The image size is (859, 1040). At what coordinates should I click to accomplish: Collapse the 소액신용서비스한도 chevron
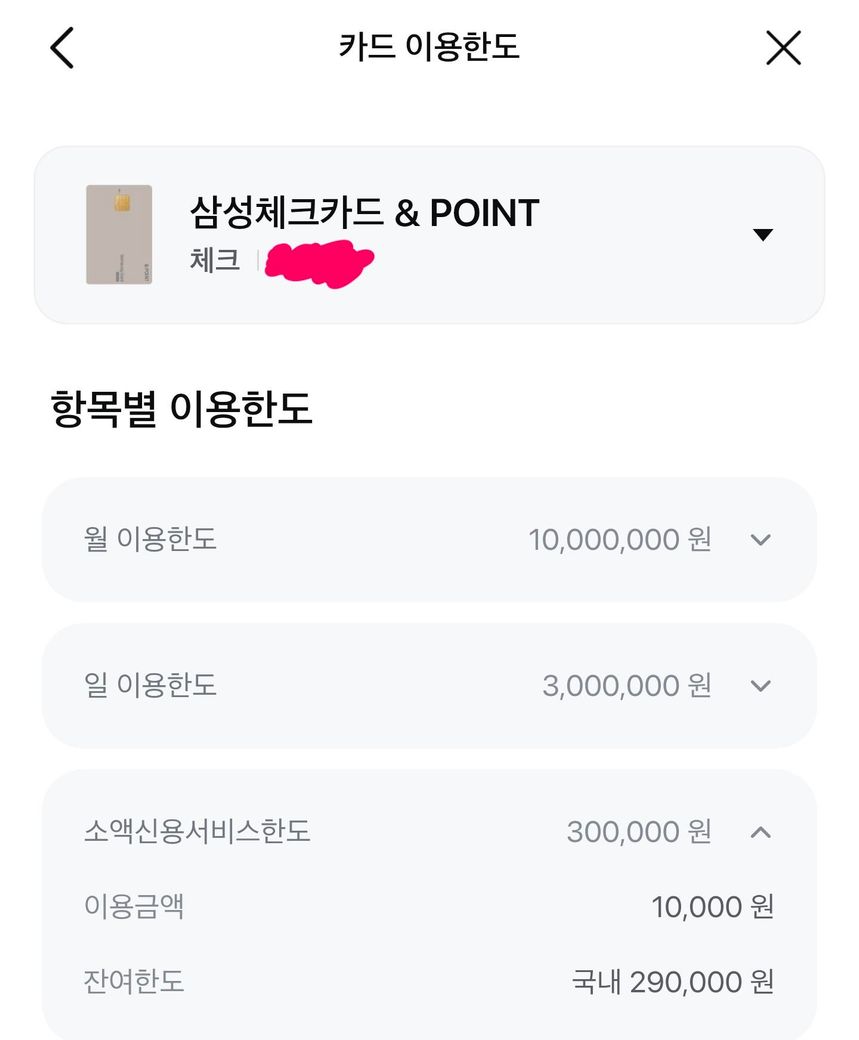coord(760,832)
